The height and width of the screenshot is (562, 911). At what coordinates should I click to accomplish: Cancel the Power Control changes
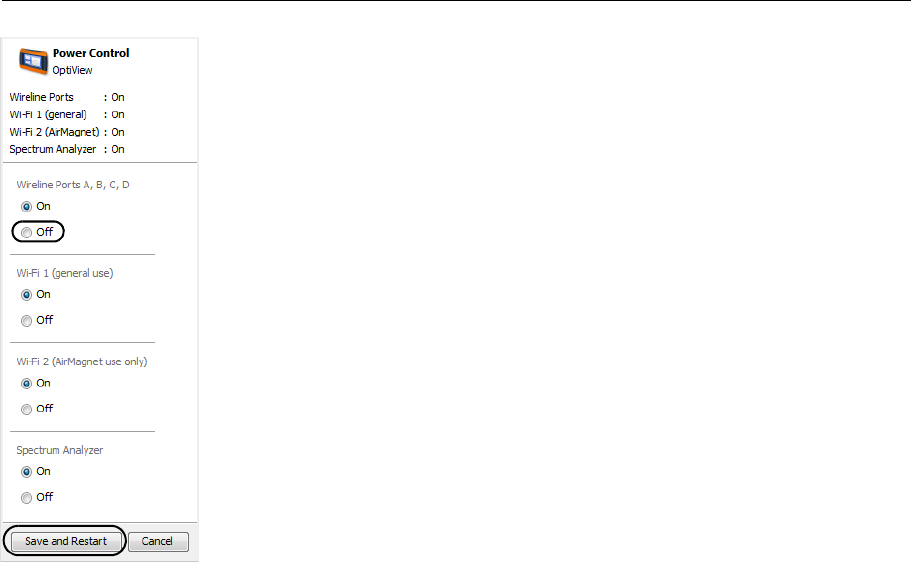point(158,541)
